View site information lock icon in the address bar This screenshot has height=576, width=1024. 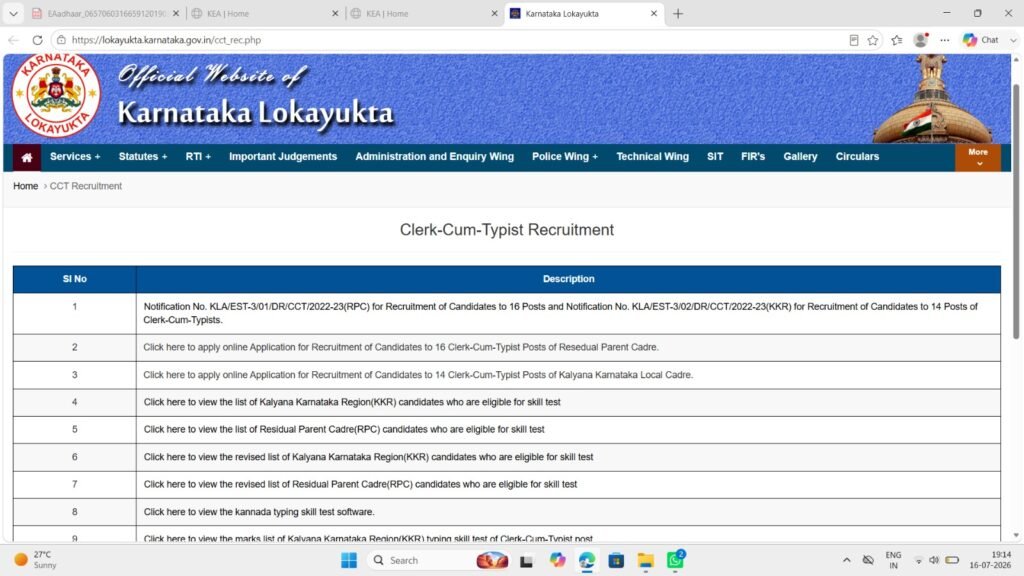tap(61, 40)
